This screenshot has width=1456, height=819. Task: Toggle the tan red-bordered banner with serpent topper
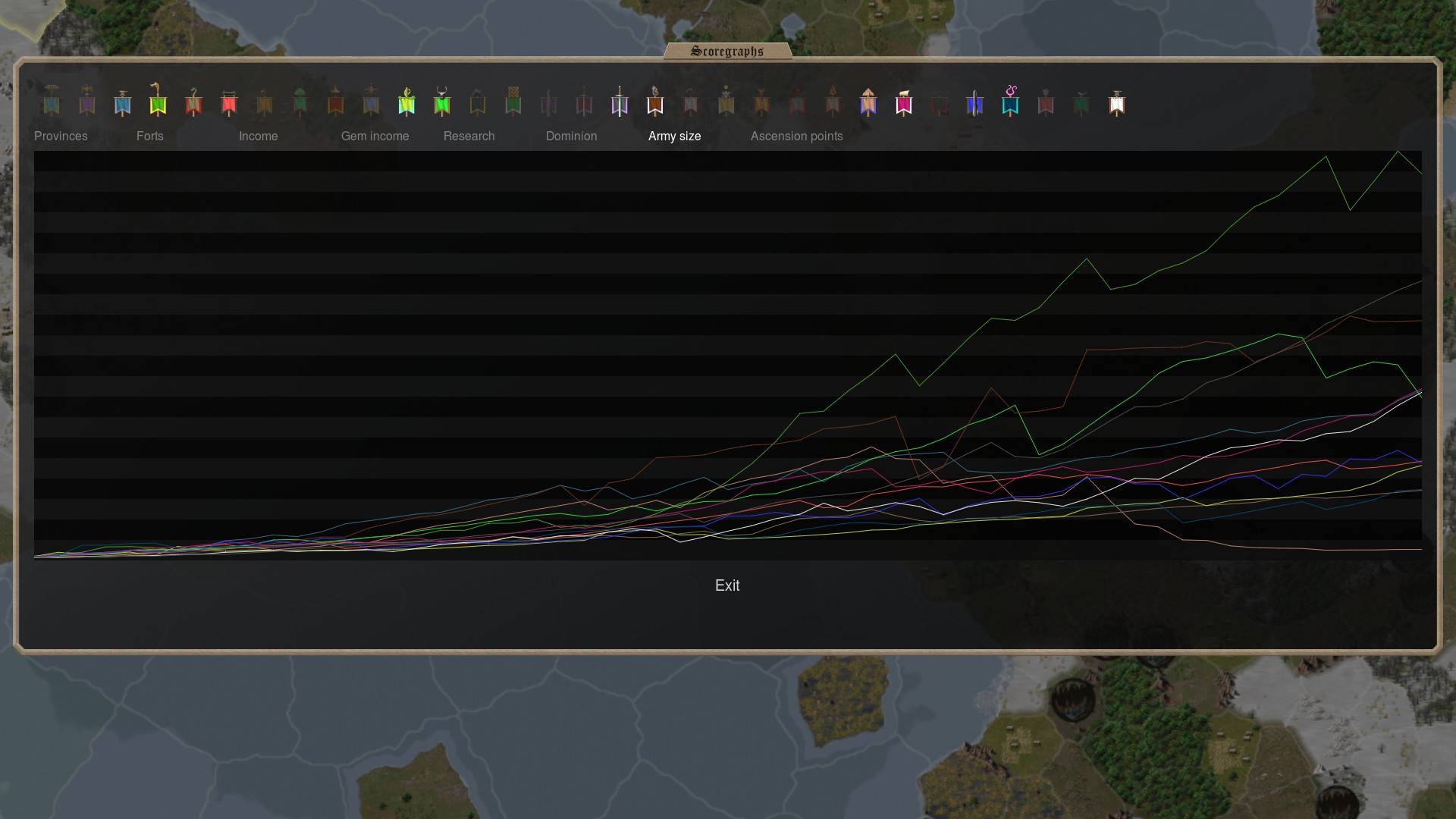point(193,100)
